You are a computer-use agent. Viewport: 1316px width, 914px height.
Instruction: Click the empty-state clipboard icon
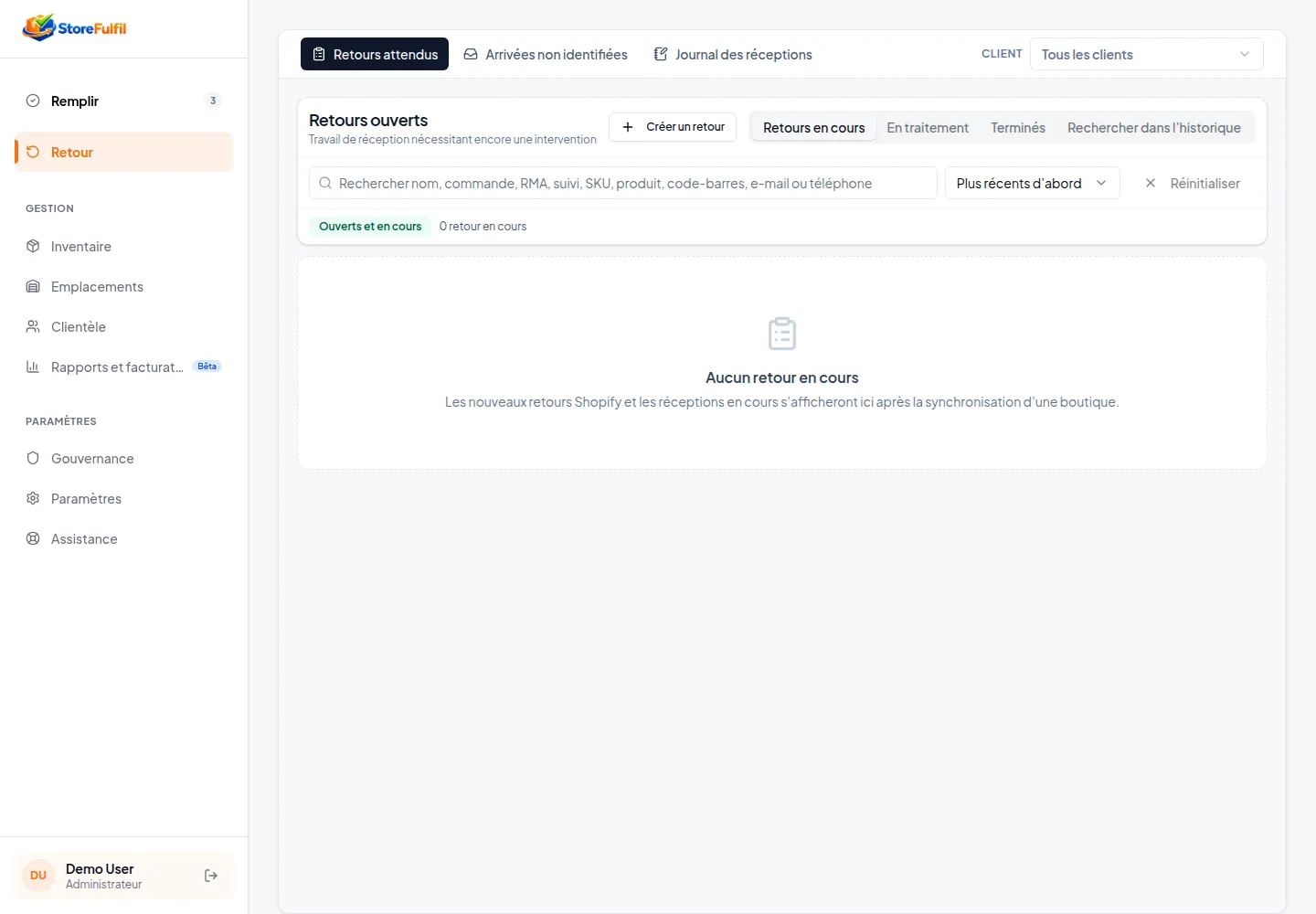pos(782,334)
